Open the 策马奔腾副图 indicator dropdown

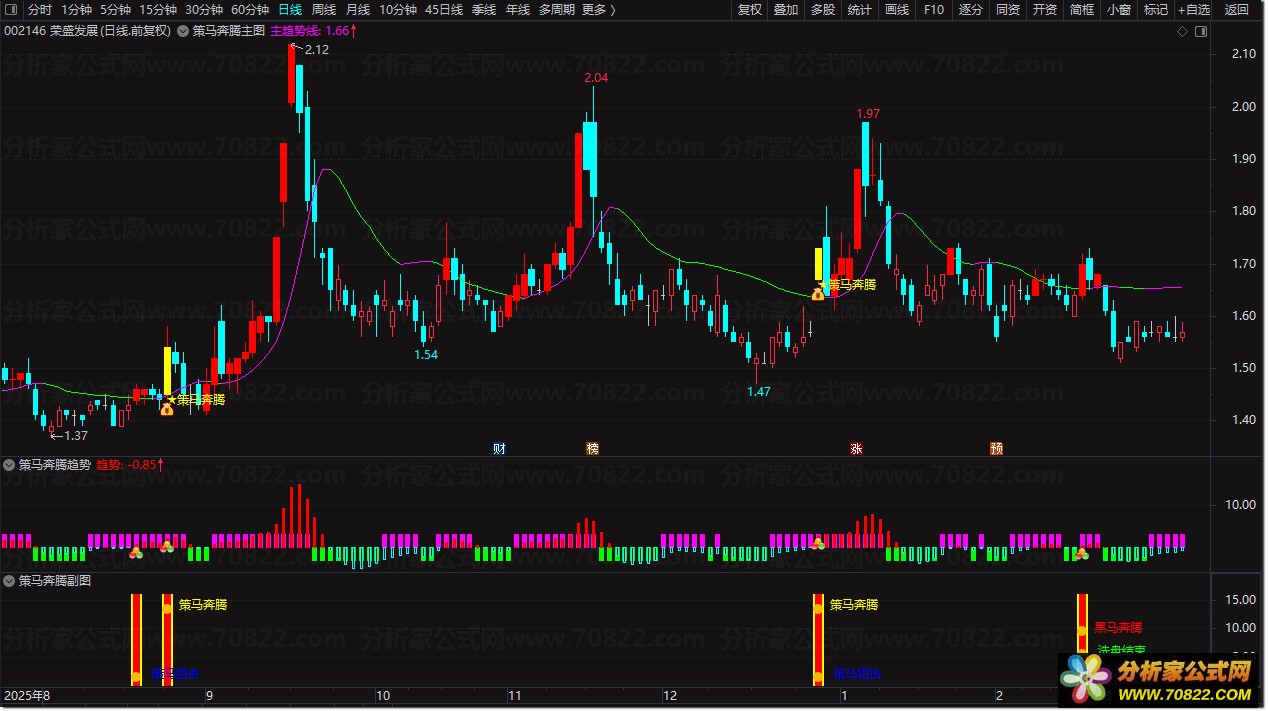[x=10, y=581]
